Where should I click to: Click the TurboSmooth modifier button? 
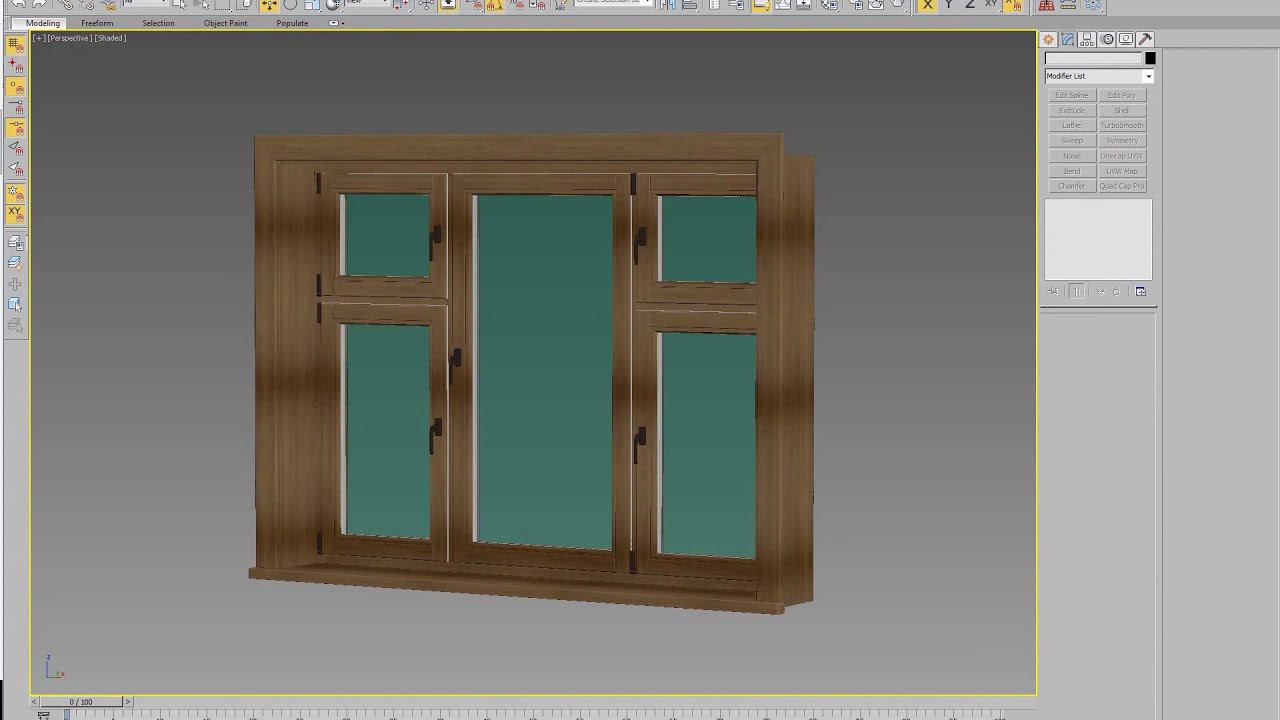[1122, 125]
